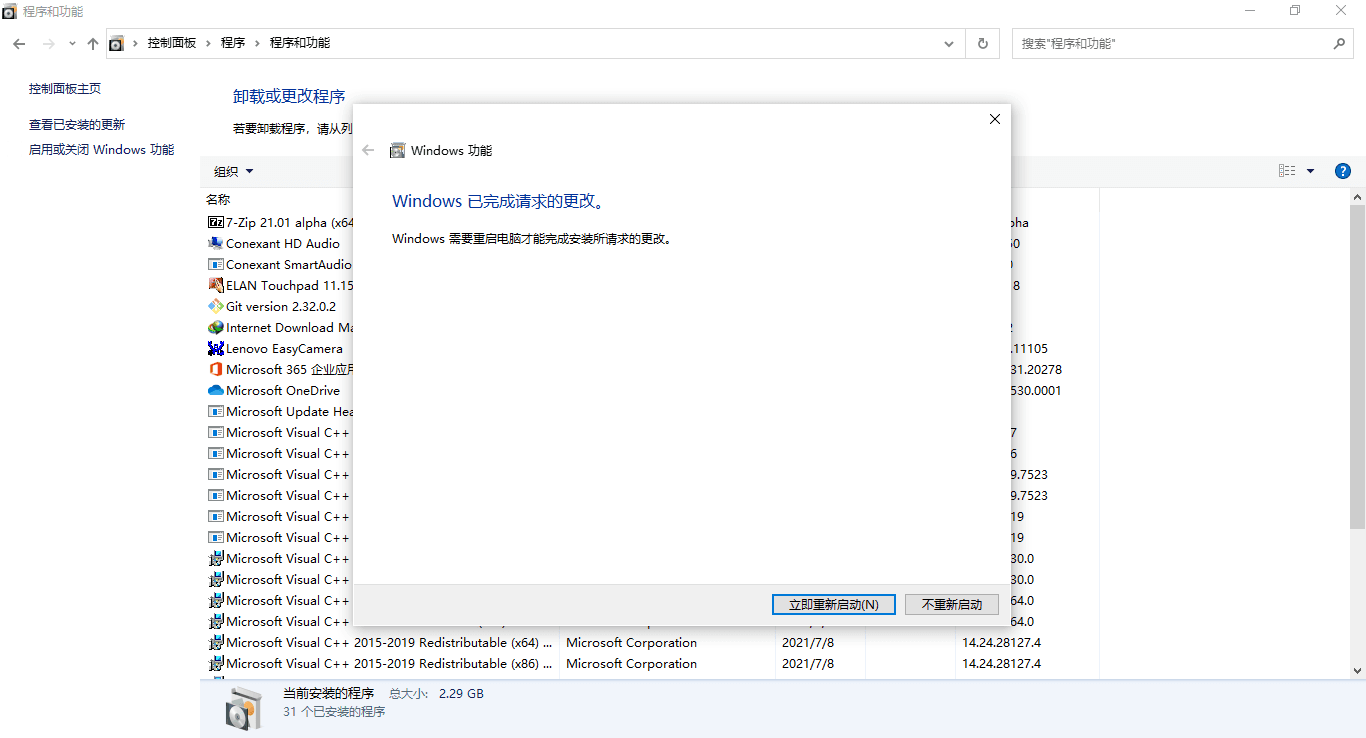Click the 名称 column header
The image size is (1366, 738).
[x=218, y=199]
